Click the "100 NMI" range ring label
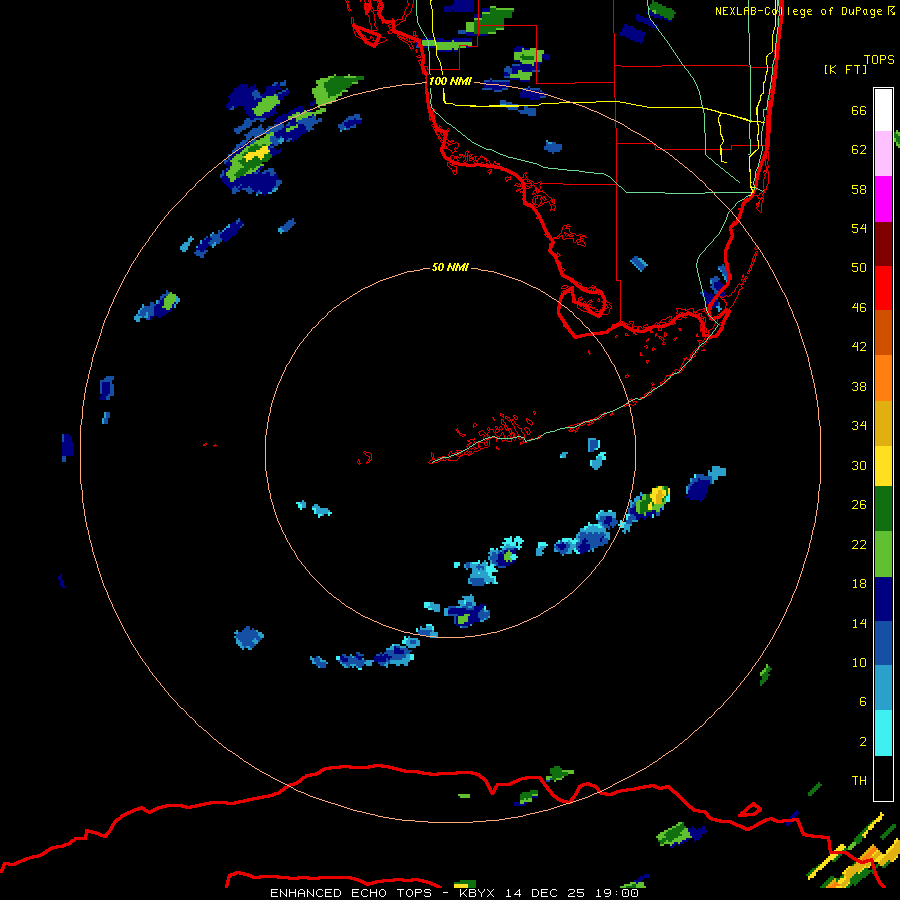Screen dimensions: 900x900 coord(450,81)
